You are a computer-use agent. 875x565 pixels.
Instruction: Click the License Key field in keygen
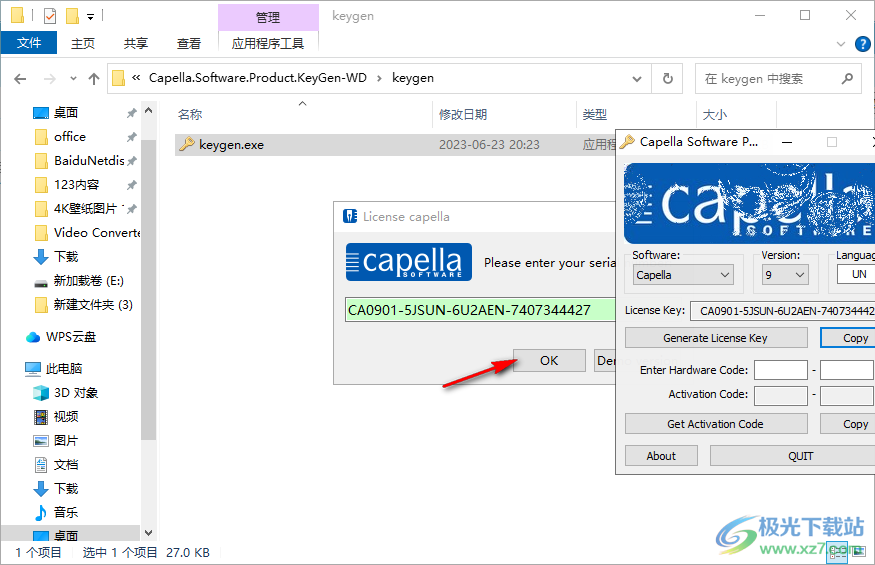782,311
